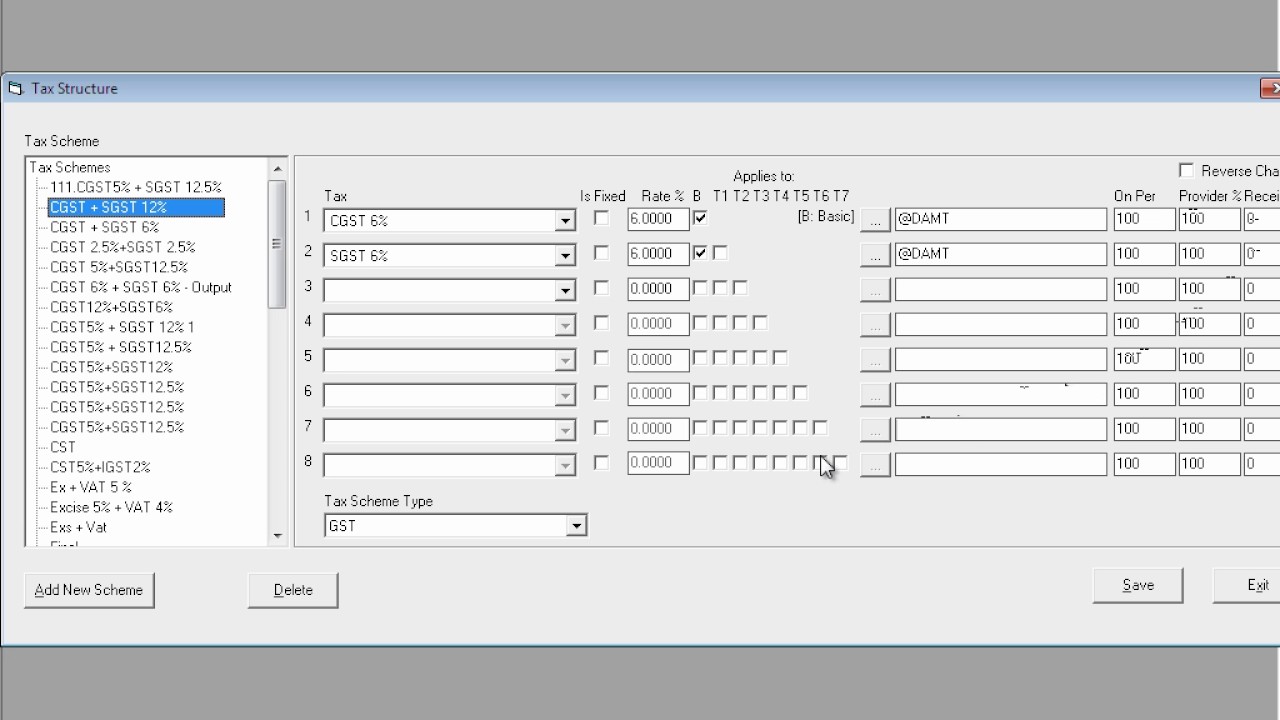Open the Tax dropdown showing SGST 6%
This screenshot has height=720, width=1280.
[x=565, y=256]
